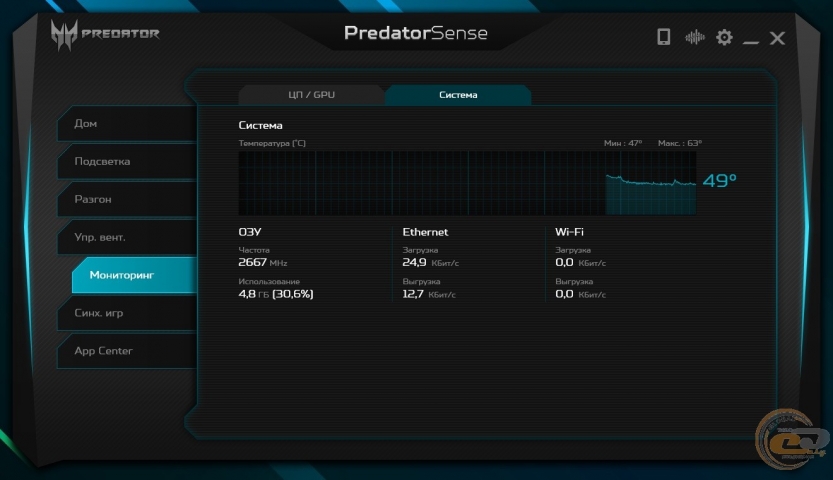The height and width of the screenshot is (480, 833).
Task: Open the sound waveform icon
Action: click(x=694, y=37)
